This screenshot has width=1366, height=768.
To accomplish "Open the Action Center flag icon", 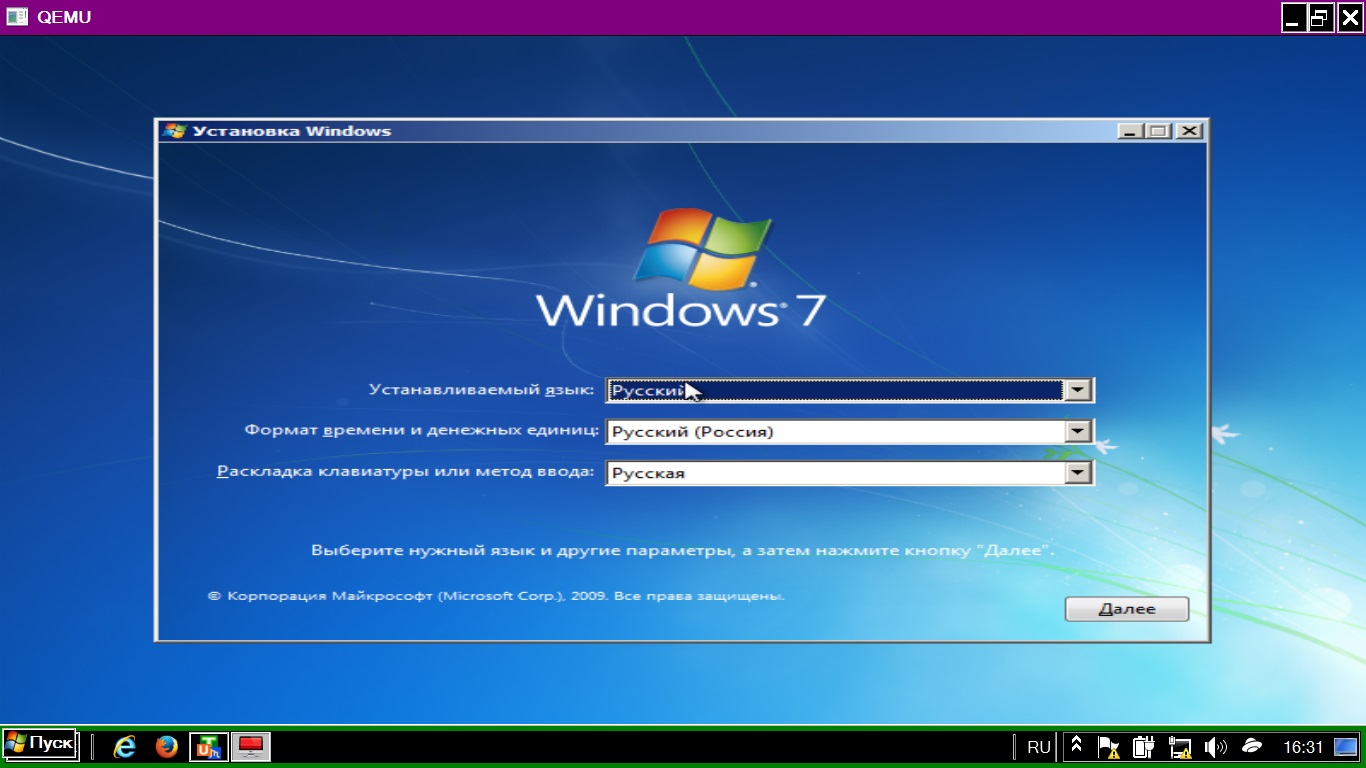I will click(1109, 746).
